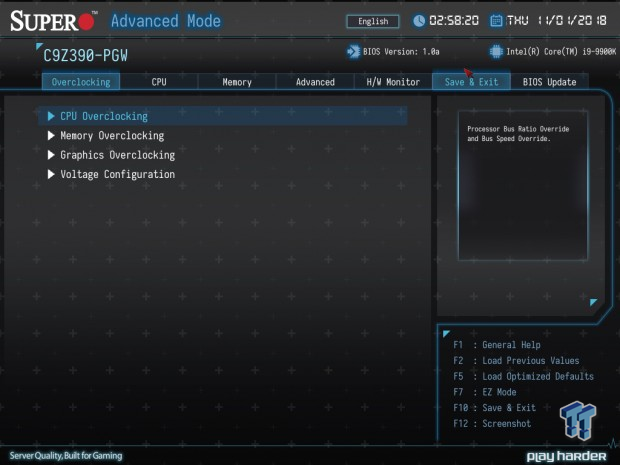
Task: Open the Advanced tab
Action: coord(315,82)
